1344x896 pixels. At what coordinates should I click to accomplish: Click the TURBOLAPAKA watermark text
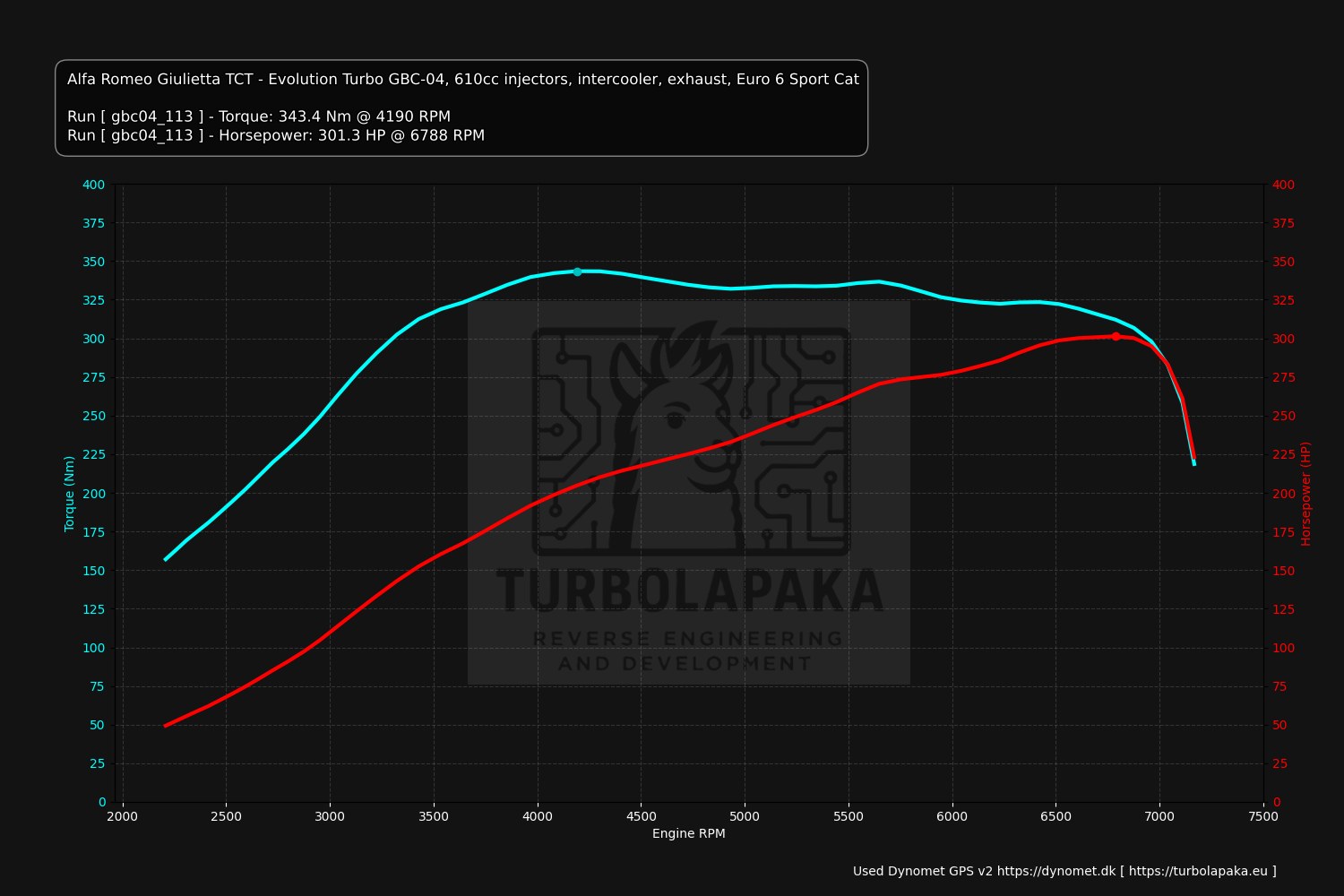(x=689, y=591)
